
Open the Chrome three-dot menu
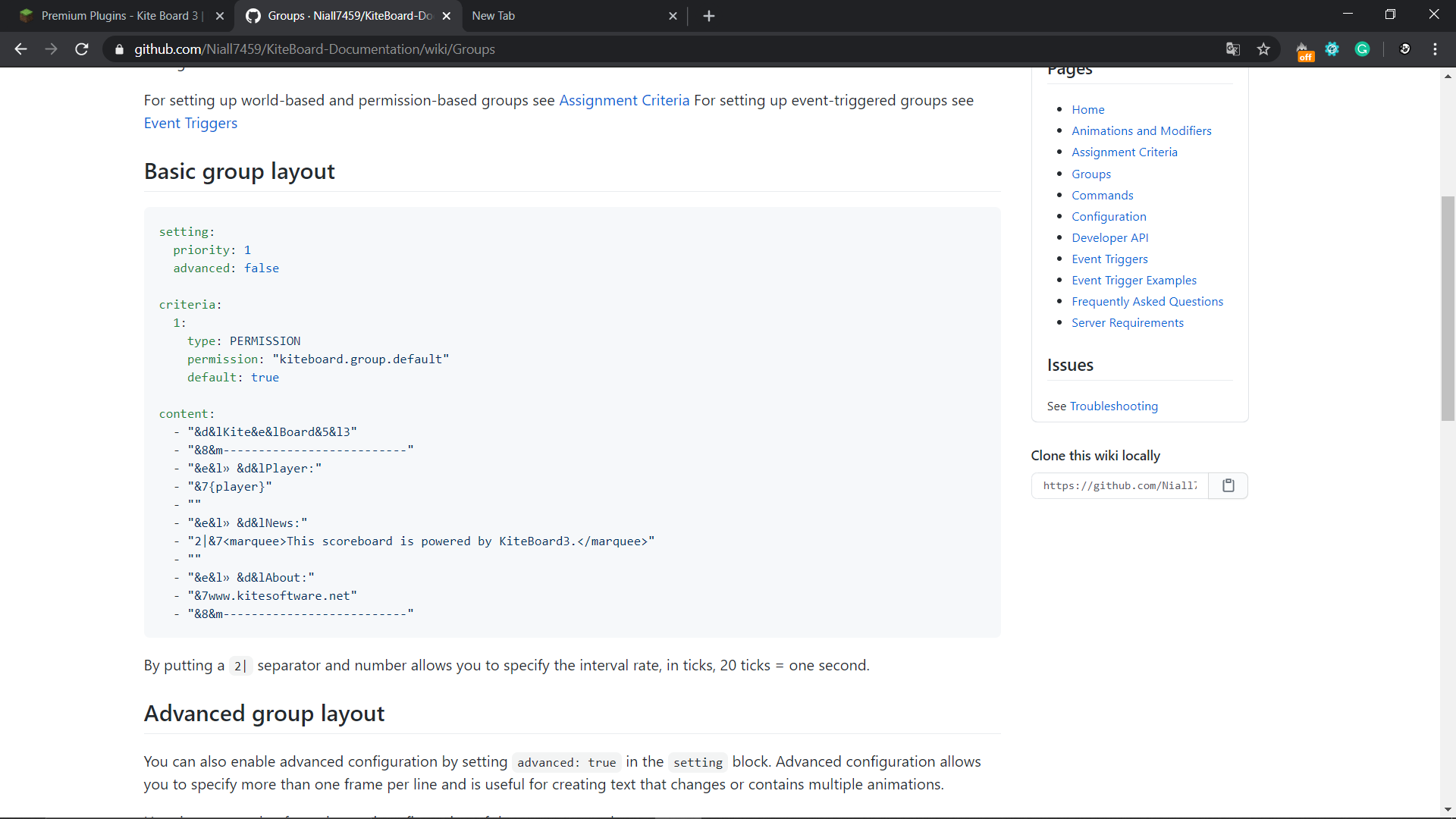click(x=1435, y=49)
